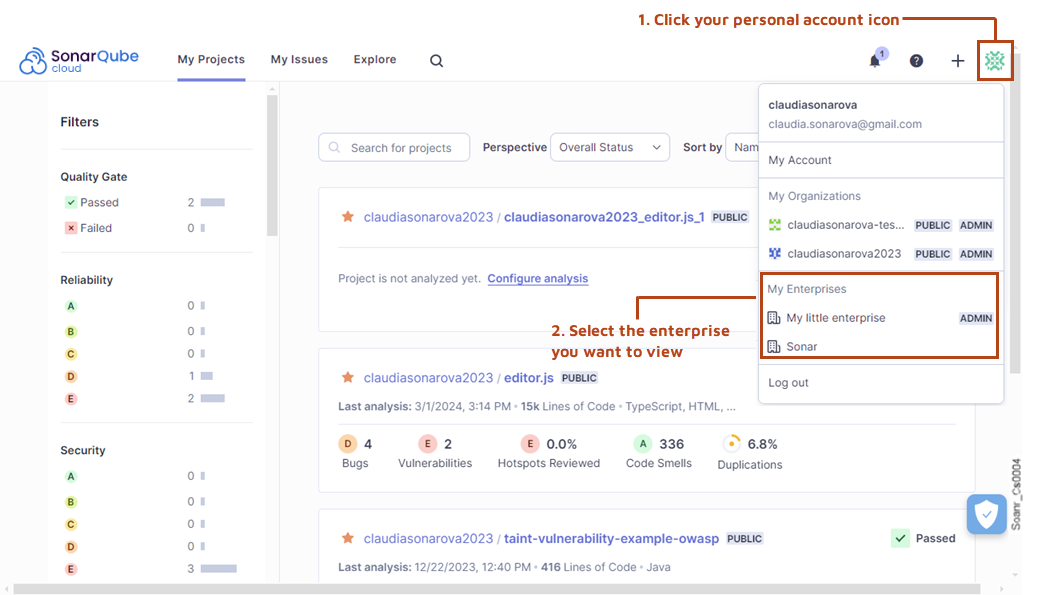1042x595 pixels.
Task: Click the blue shield widget icon
Action: pyautogui.click(x=987, y=514)
